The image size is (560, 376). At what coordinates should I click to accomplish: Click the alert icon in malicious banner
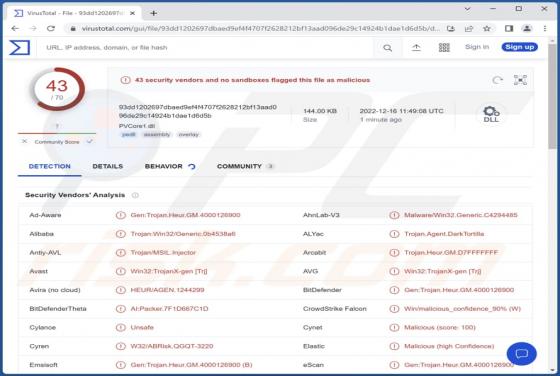coord(125,80)
